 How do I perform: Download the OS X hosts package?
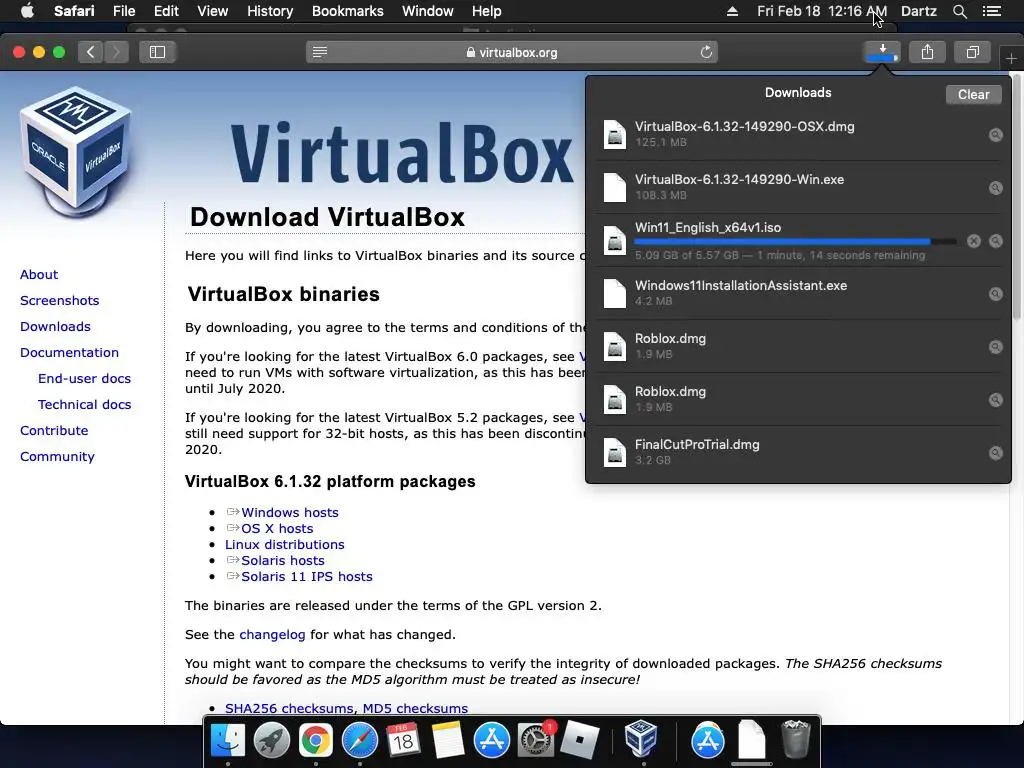pyautogui.click(x=277, y=528)
